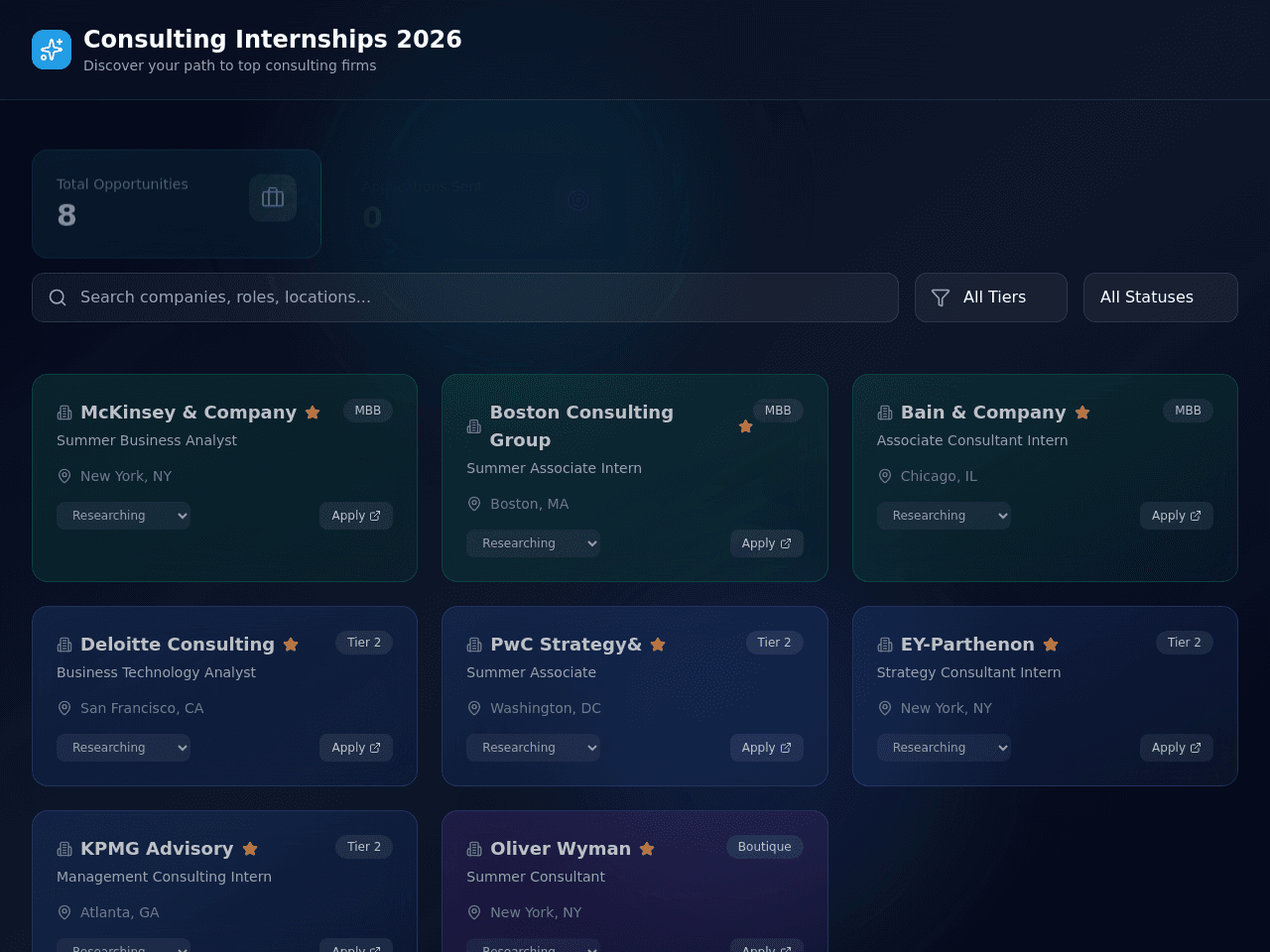Click the Strategy Consultant Intern role text
1270x952 pixels.
point(968,672)
